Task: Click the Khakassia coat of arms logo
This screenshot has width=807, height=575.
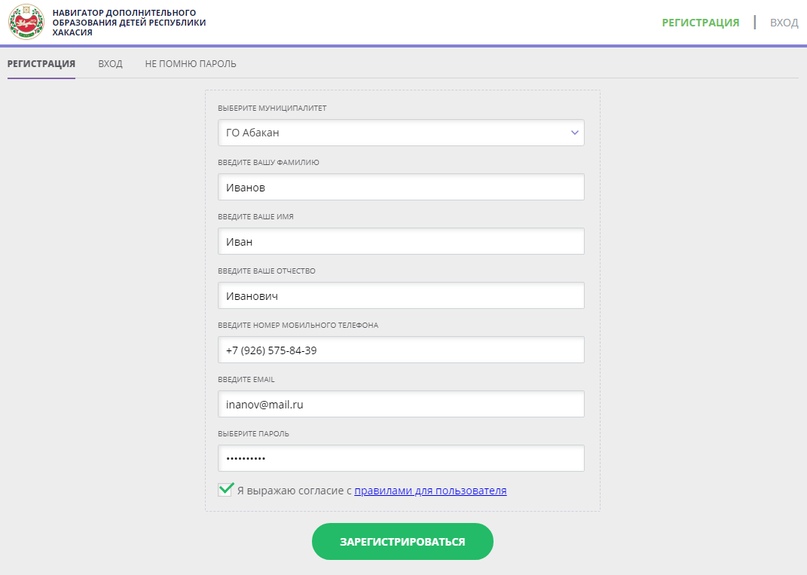Action: point(26,22)
